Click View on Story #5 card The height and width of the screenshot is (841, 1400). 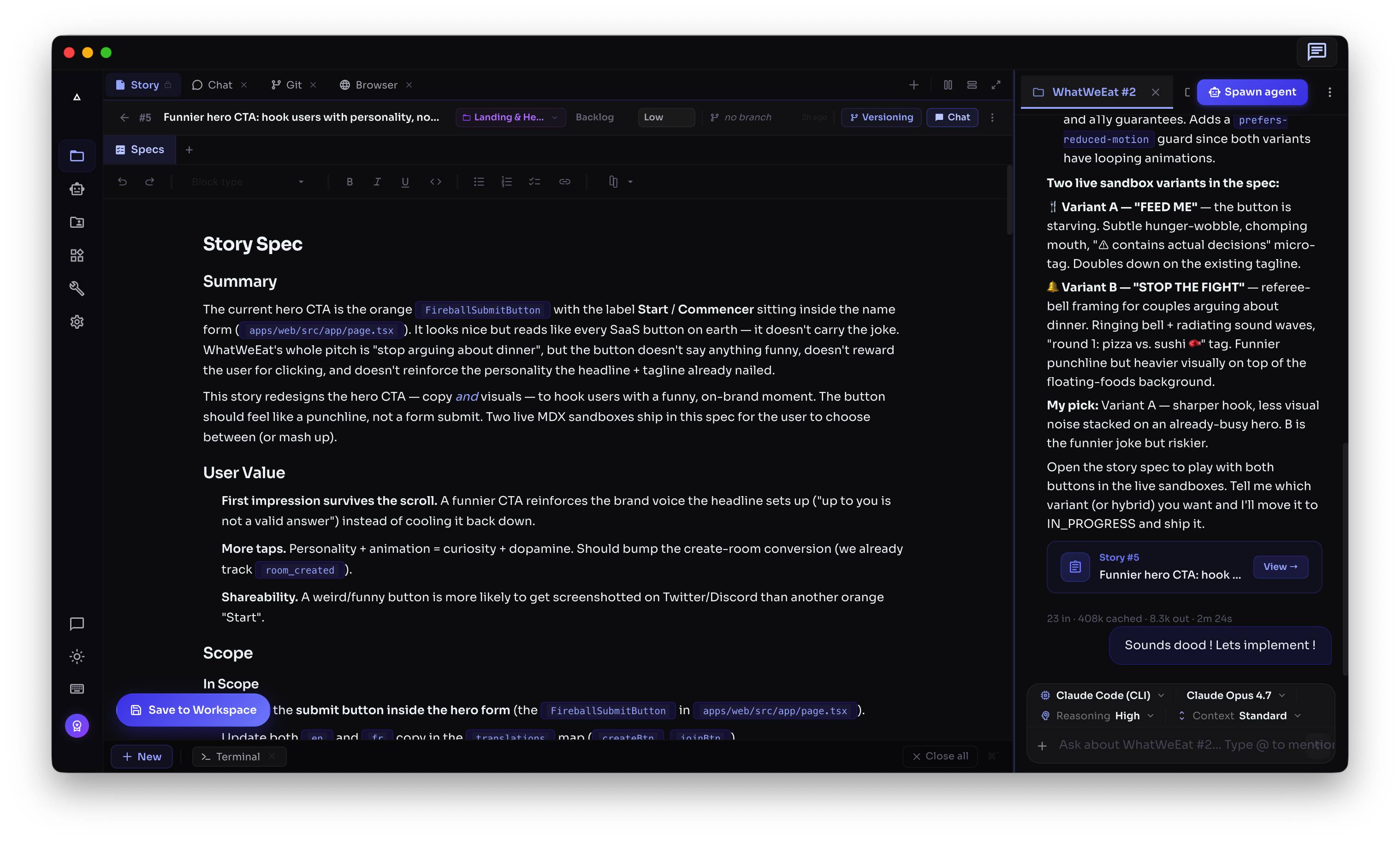point(1281,567)
